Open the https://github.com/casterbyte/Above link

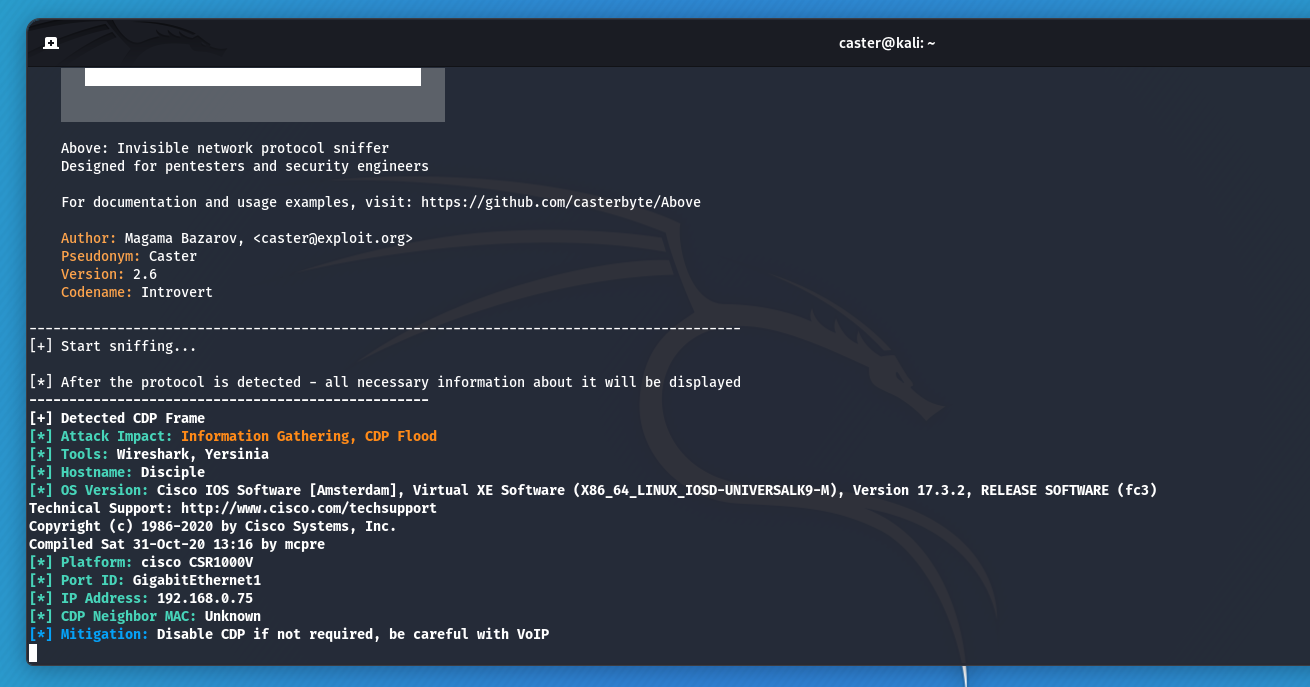coord(561,202)
